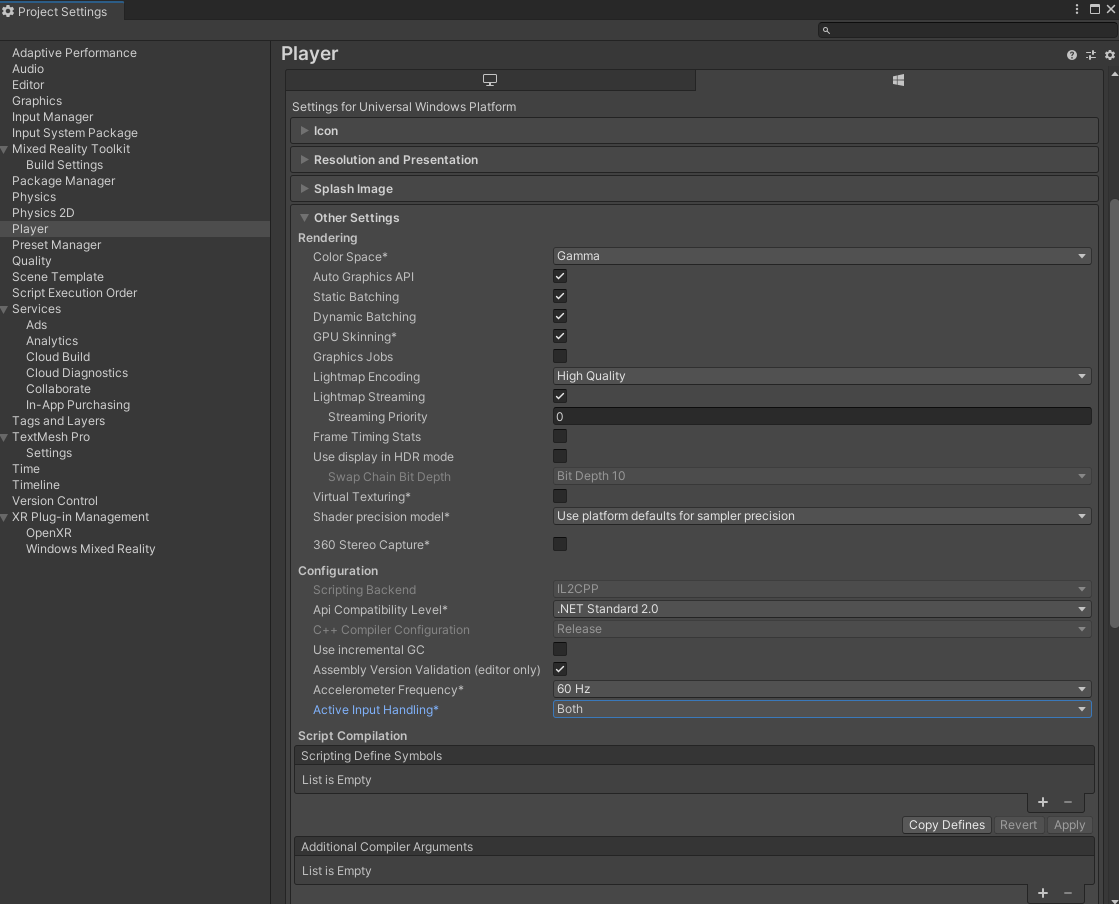Enable Use display in HDR mode

560,456
